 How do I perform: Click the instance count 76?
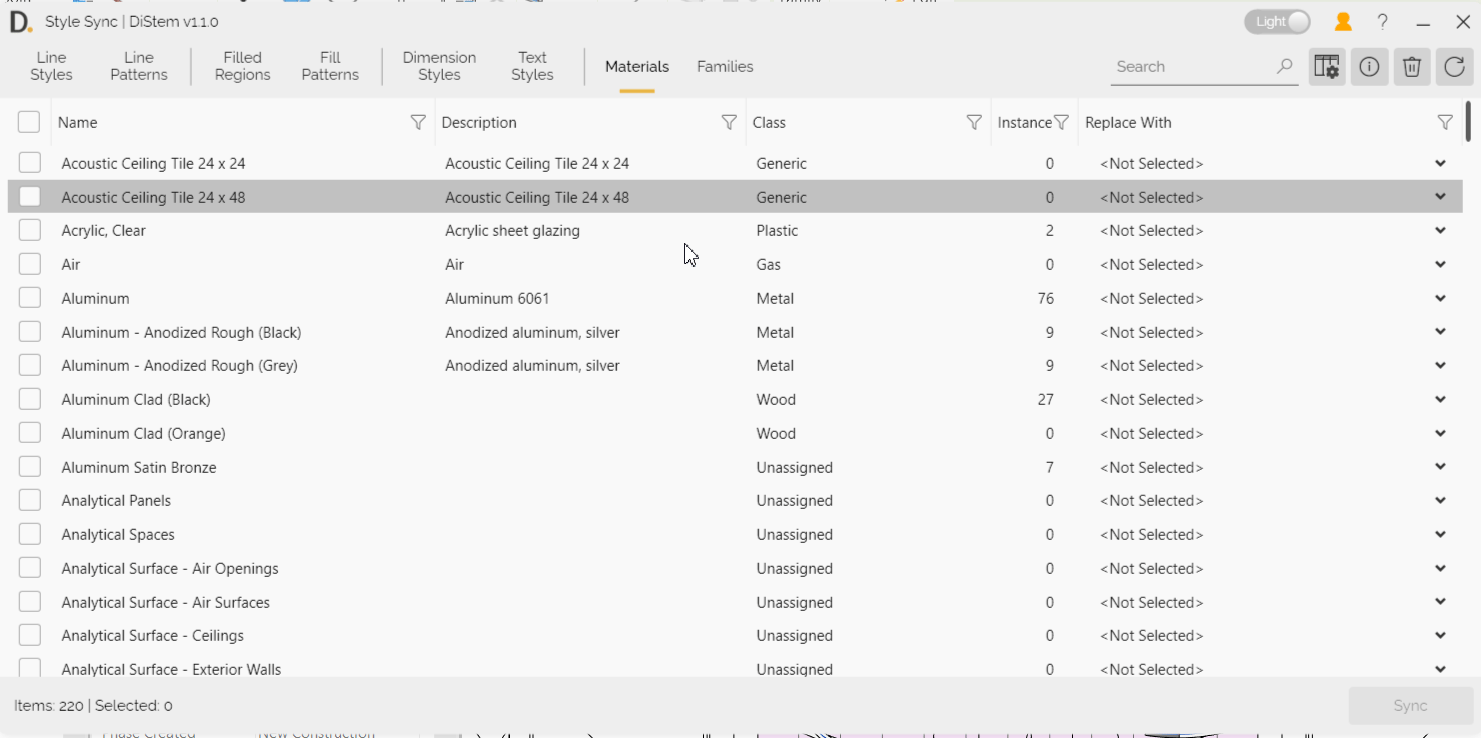click(x=1045, y=298)
